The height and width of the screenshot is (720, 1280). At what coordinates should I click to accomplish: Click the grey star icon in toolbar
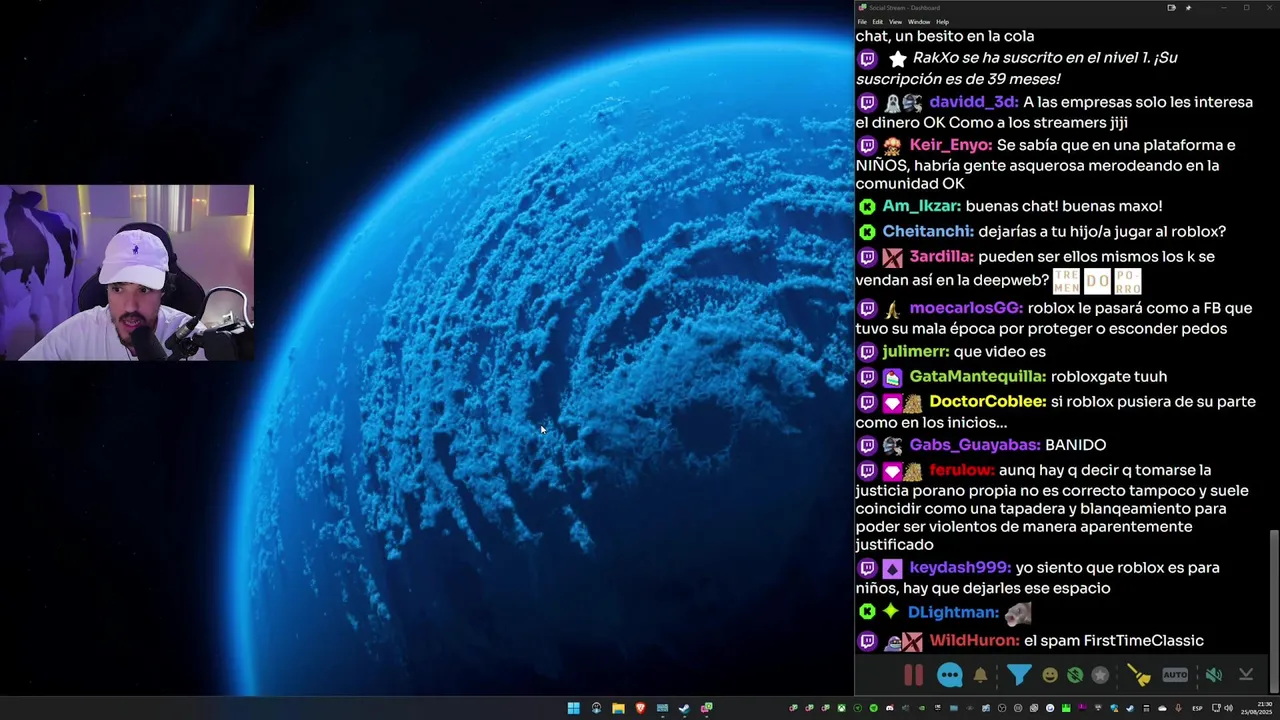[x=1100, y=675]
